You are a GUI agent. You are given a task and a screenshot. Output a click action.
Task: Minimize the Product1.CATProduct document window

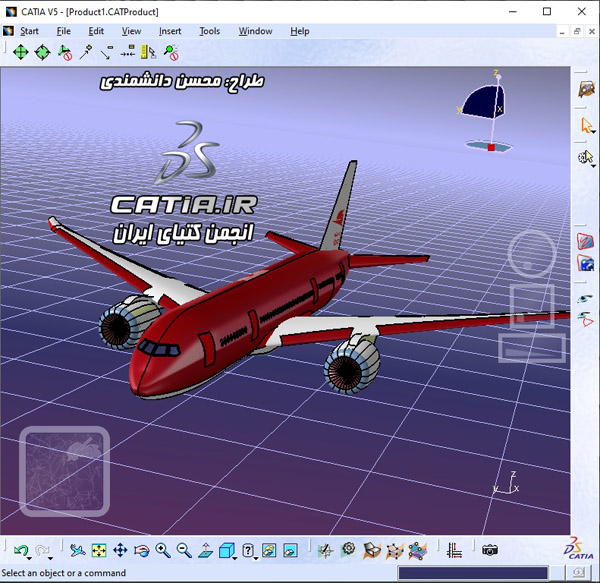(x=562, y=32)
